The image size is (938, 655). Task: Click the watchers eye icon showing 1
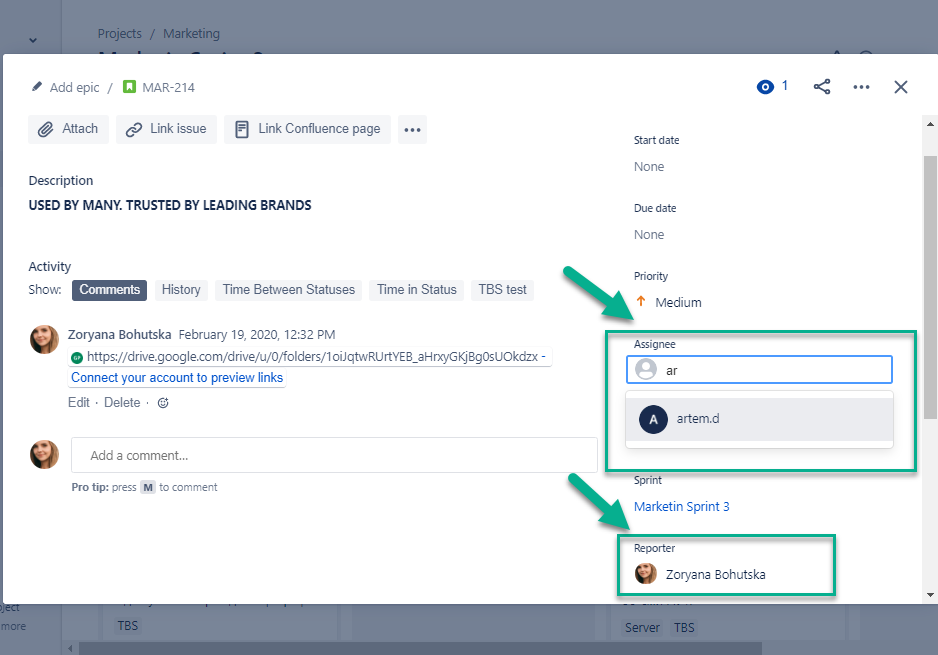(x=765, y=87)
